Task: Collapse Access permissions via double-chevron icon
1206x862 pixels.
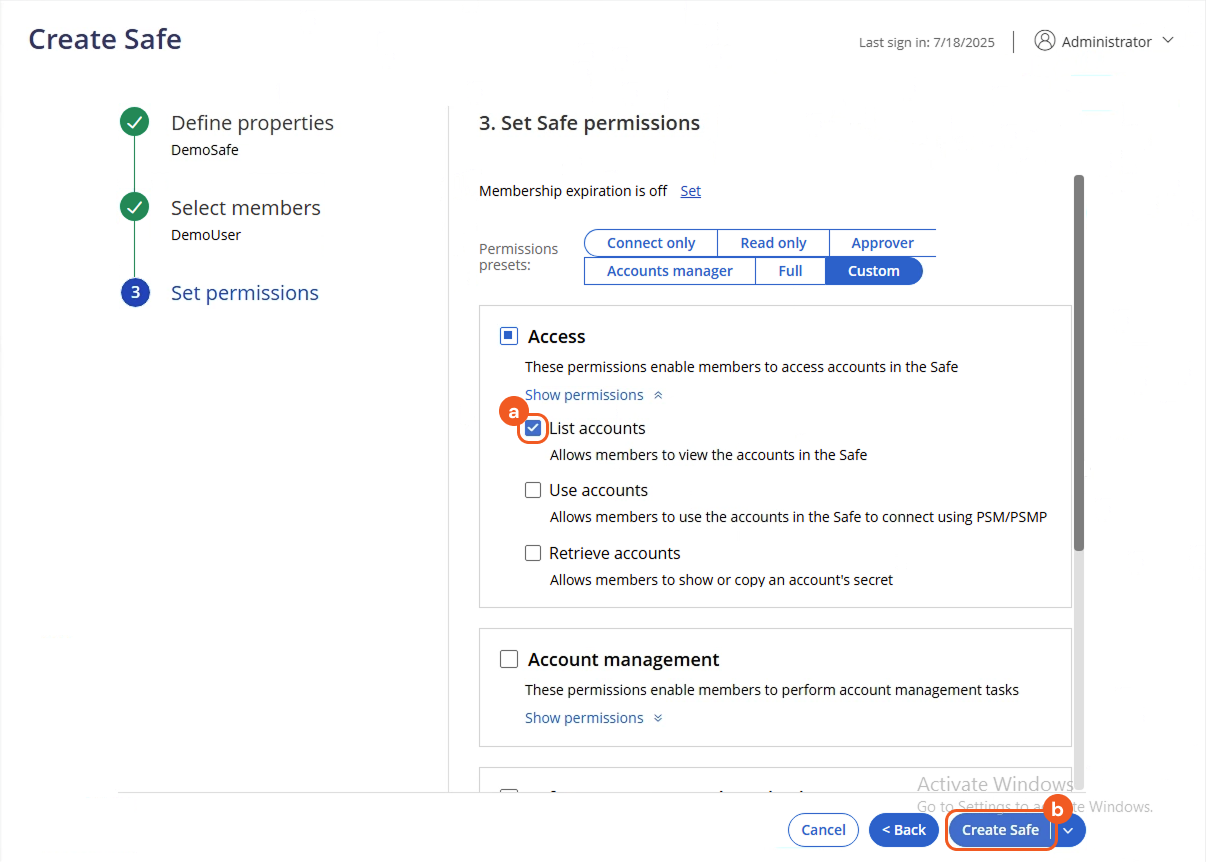Action: tap(657, 395)
